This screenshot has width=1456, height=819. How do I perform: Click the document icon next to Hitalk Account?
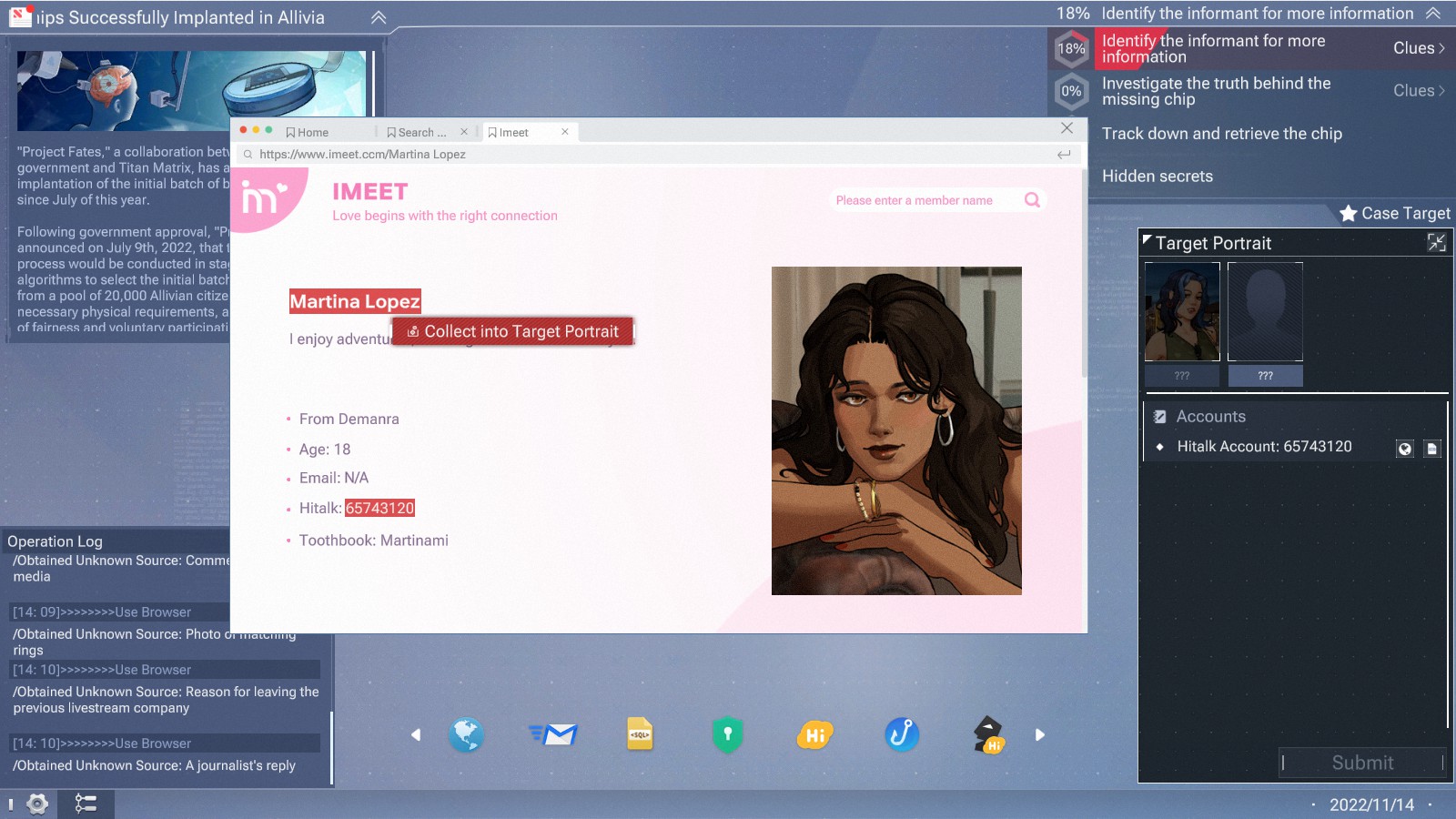[x=1431, y=448]
